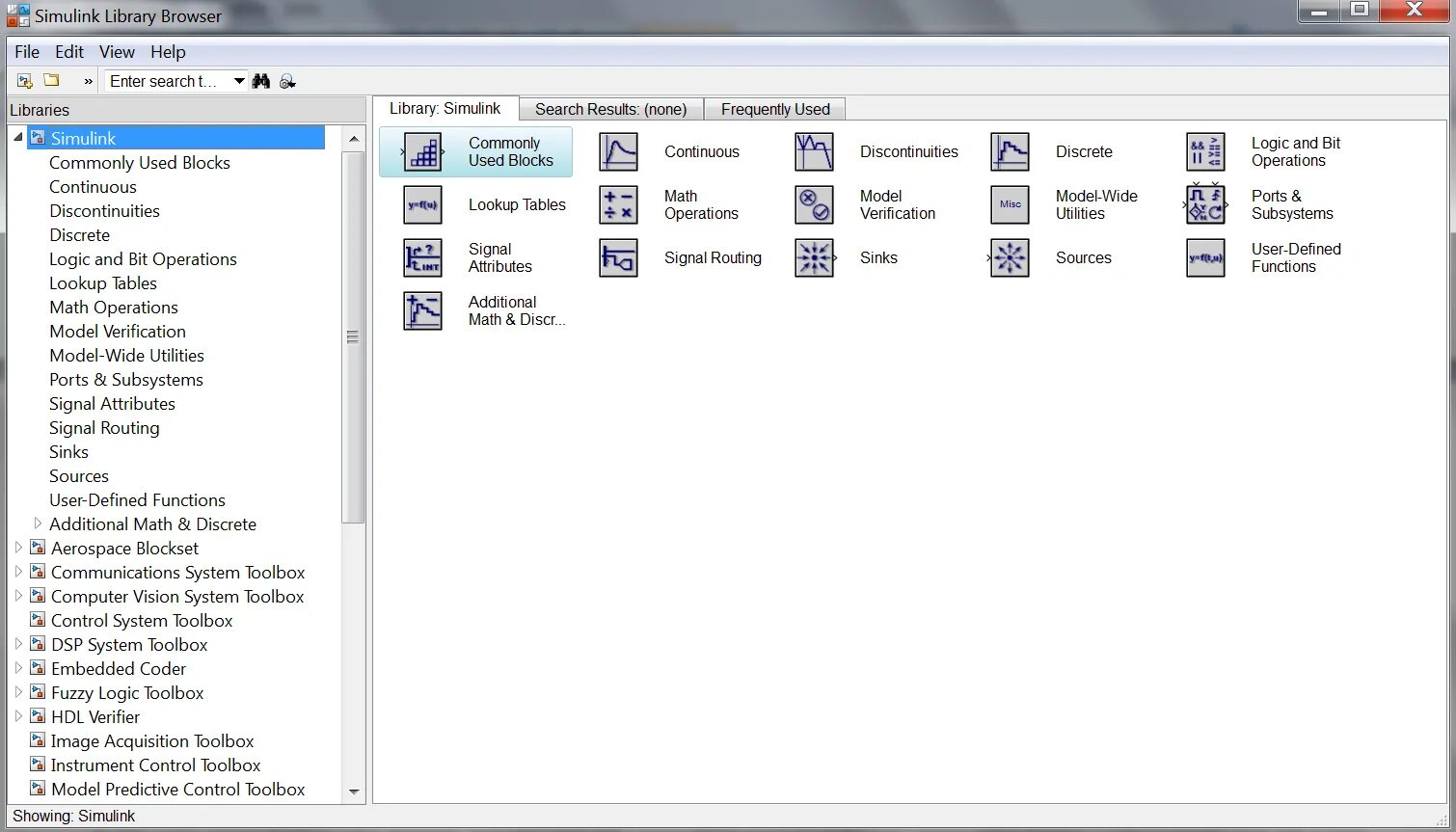Select Continuous in libraries tree
The height and width of the screenshot is (832, 1456).
coord(93,187)
